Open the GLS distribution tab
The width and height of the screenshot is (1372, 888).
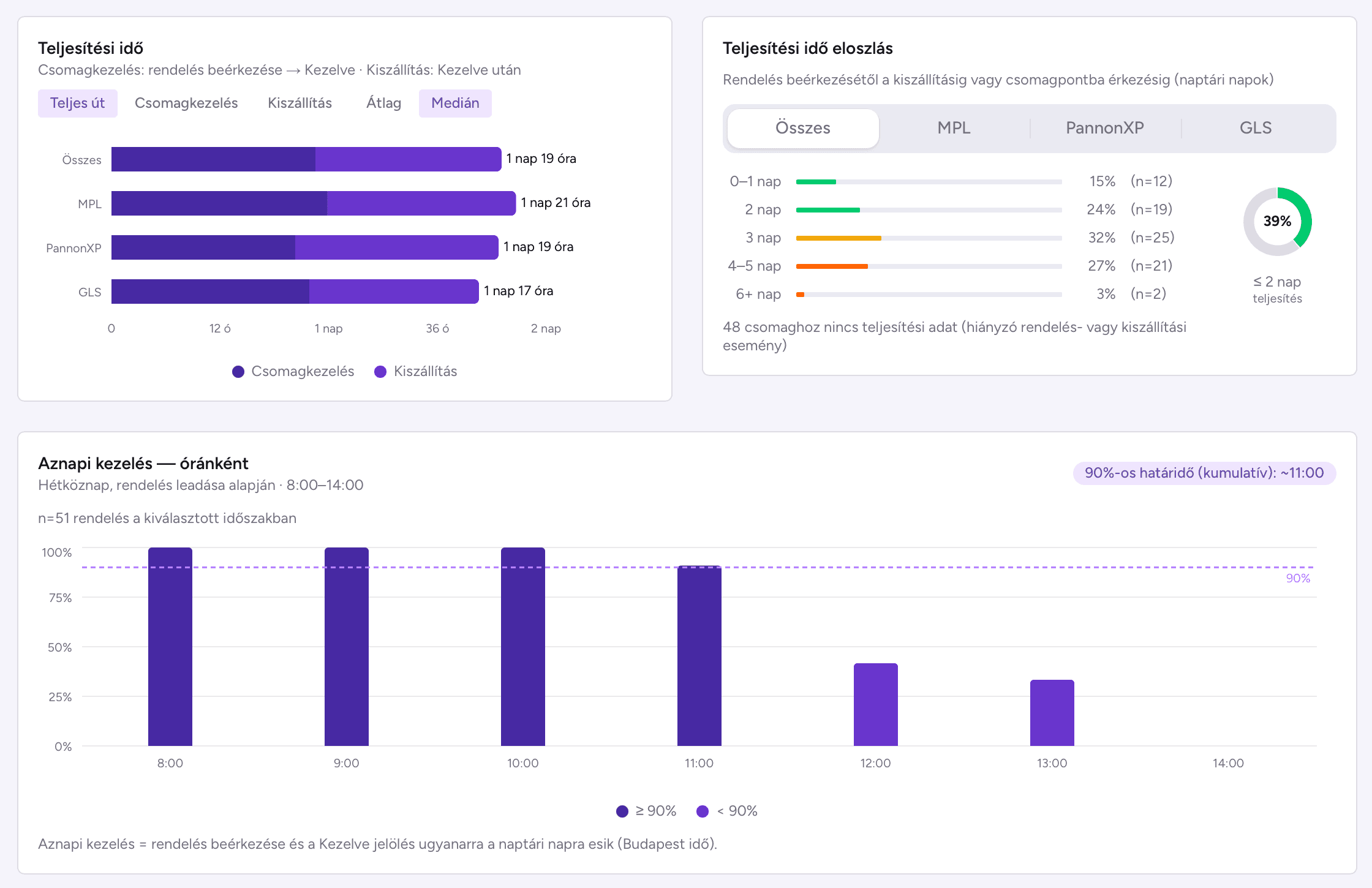pos(1256,128)
